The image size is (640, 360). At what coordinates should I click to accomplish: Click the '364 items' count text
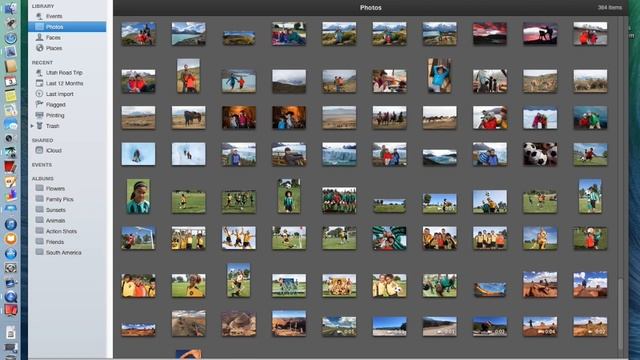610,7
